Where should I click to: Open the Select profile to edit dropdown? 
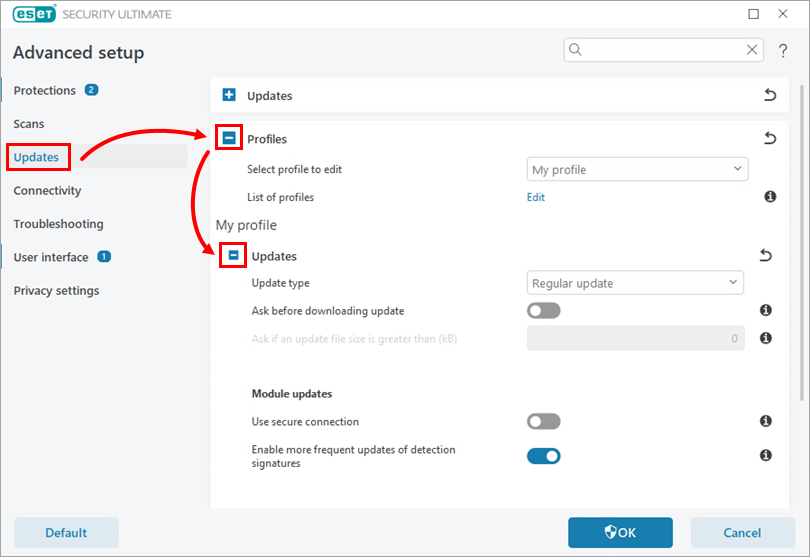pyautogui.click(x=637, y=170)
